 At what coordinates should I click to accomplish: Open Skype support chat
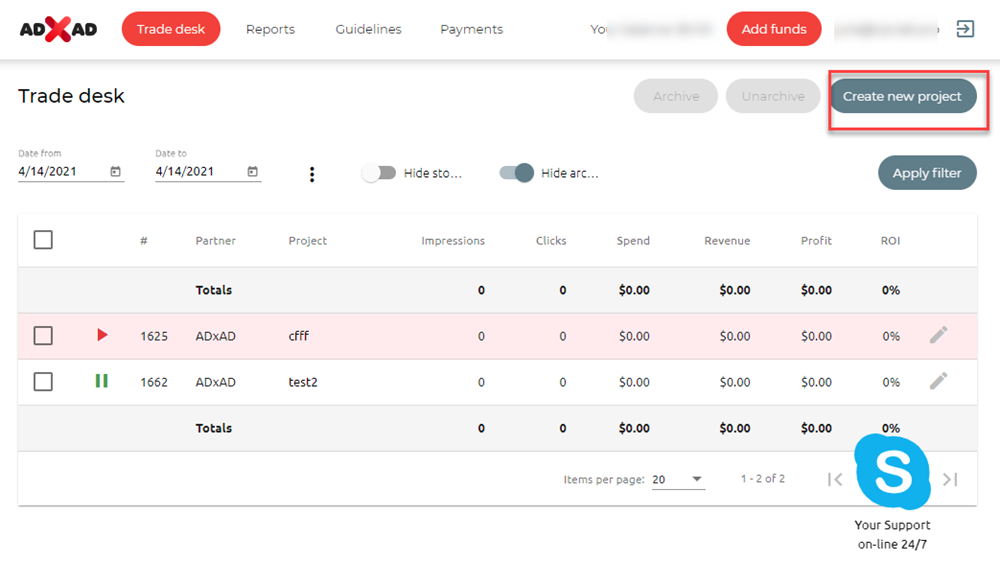pos(892,472)
